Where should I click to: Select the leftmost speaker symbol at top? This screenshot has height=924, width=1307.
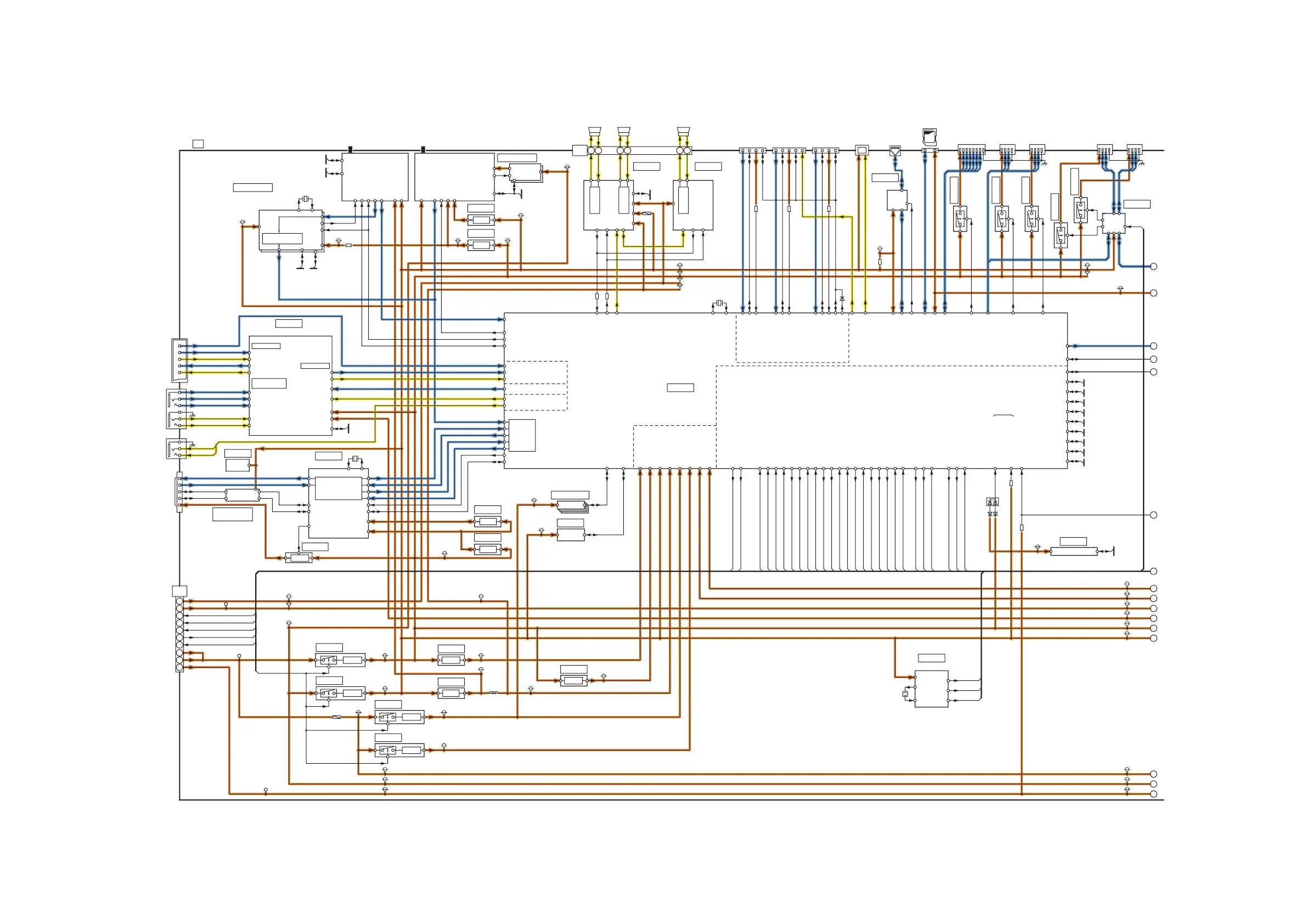tap(594, 131)
